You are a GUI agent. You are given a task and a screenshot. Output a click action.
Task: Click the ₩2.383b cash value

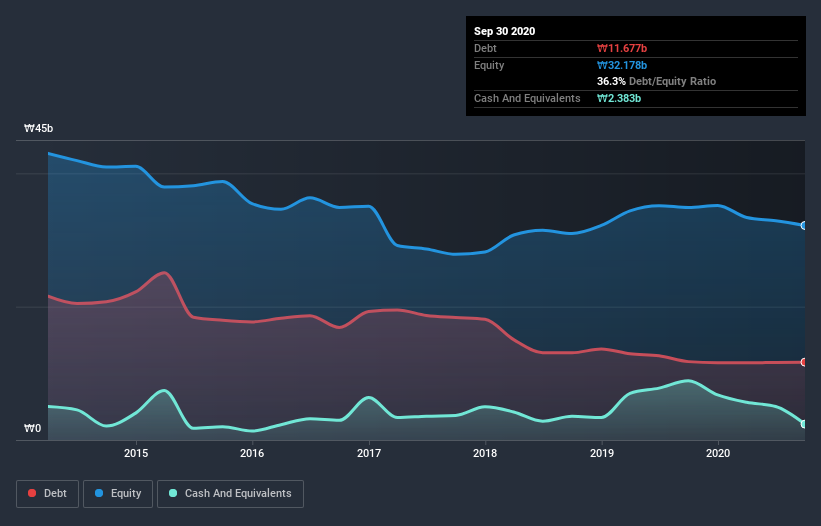619,98
